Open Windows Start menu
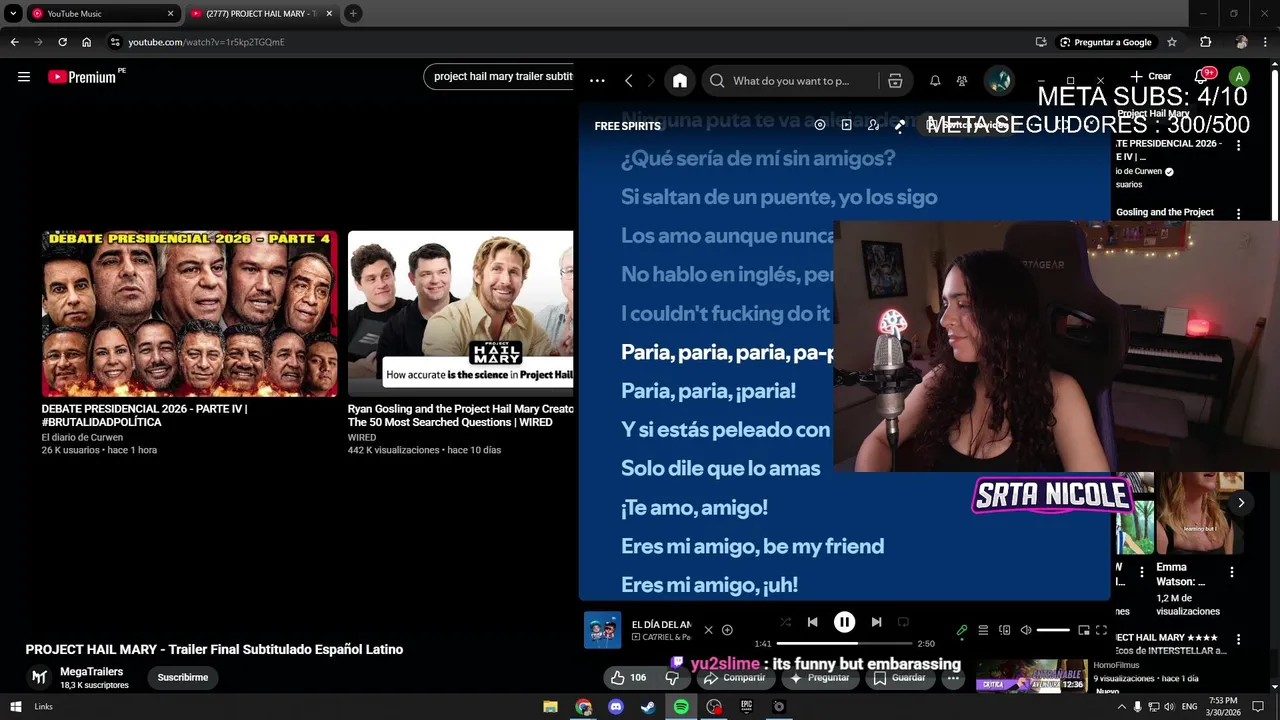Screen dimensions: 1280x720 (x=15, y=707)
